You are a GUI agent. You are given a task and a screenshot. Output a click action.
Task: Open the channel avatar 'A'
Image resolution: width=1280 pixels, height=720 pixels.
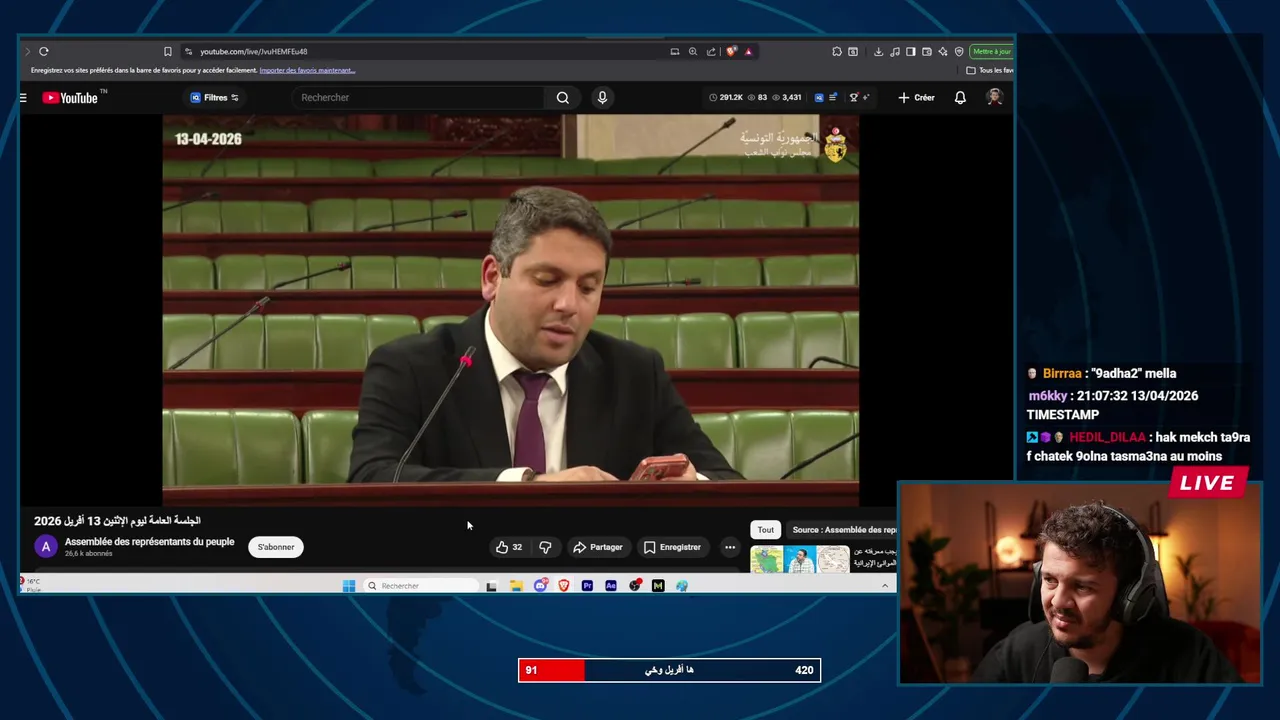click(46, 547)
